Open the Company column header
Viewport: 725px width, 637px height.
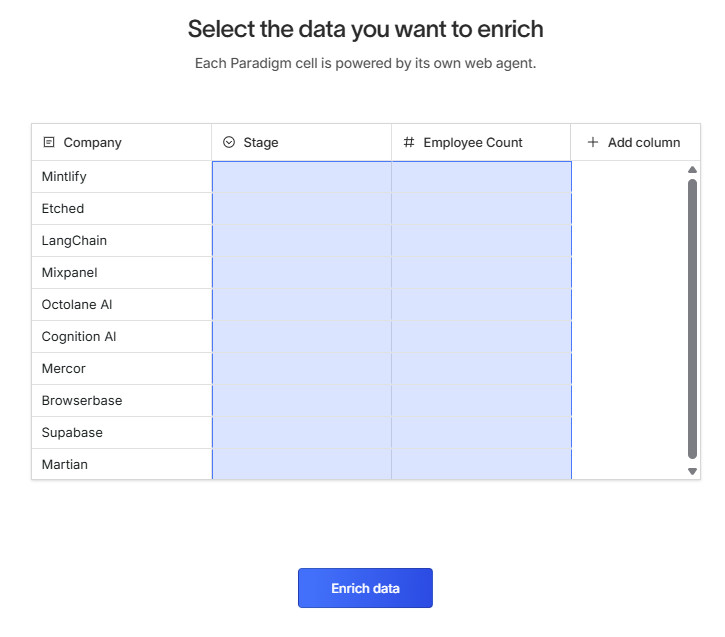(x=121, y=142)
